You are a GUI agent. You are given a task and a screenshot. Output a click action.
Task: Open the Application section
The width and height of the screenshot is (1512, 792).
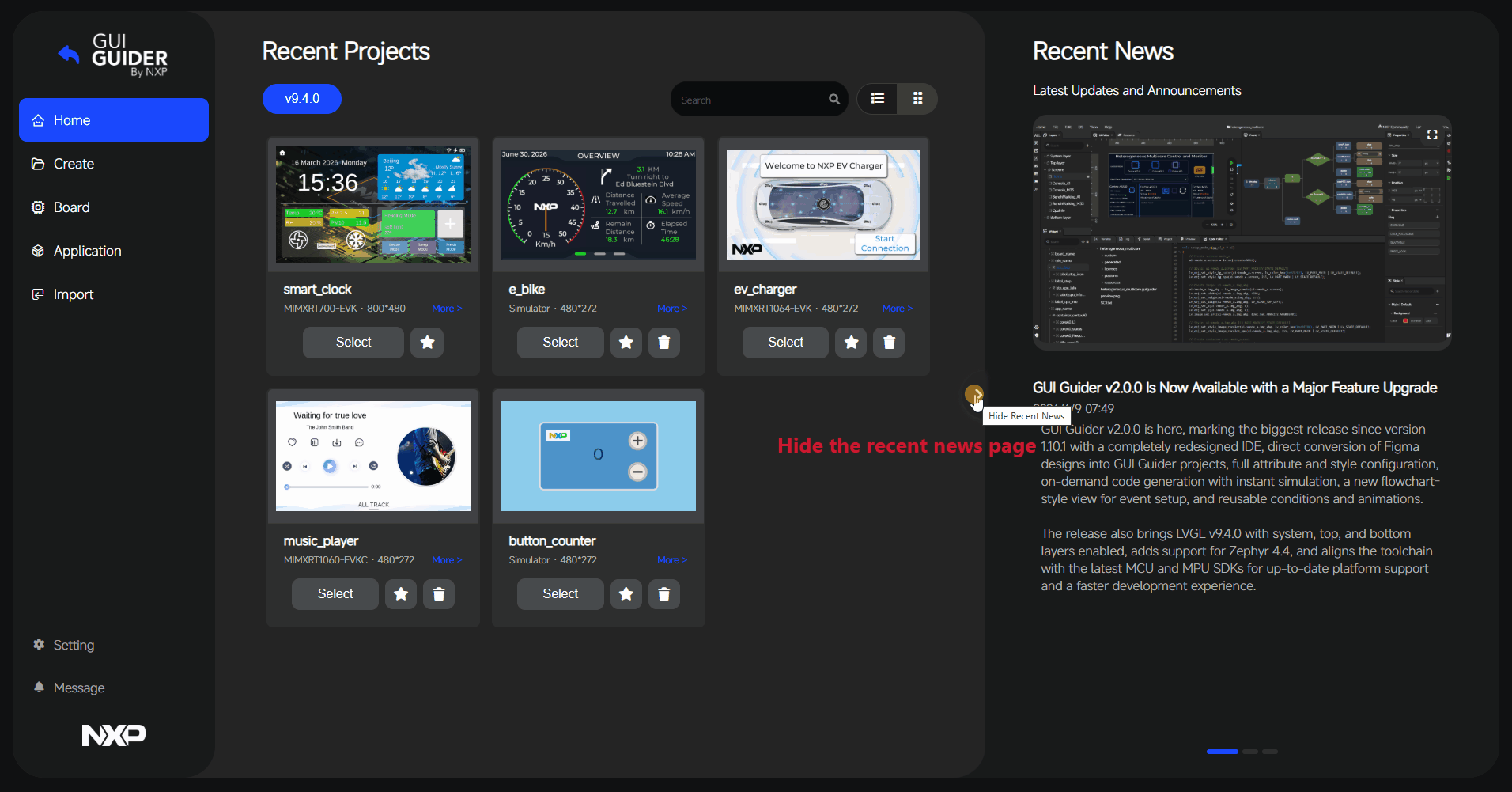tap(114, 251)
